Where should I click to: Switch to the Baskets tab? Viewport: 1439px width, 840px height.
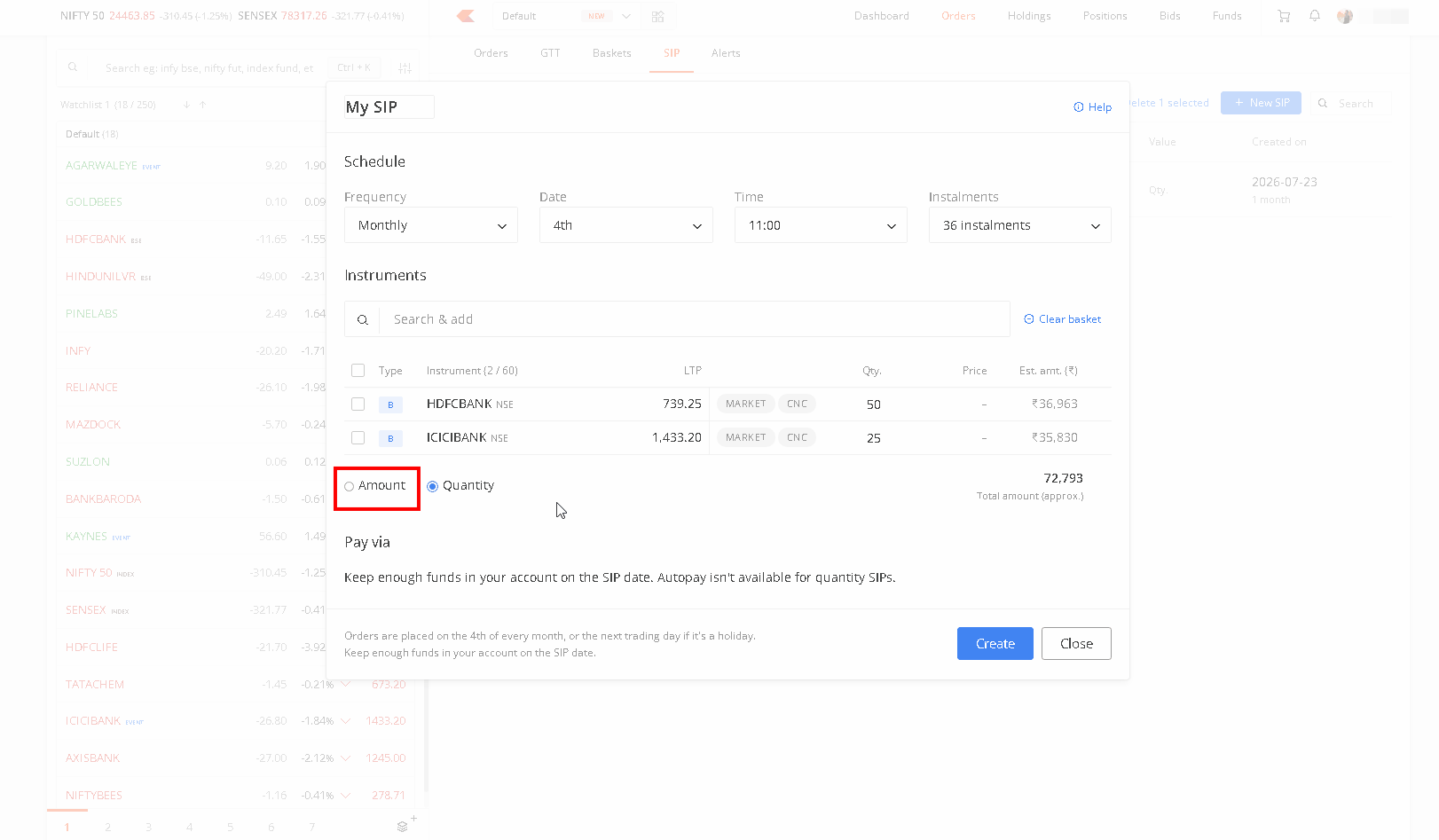coord(612,53)
